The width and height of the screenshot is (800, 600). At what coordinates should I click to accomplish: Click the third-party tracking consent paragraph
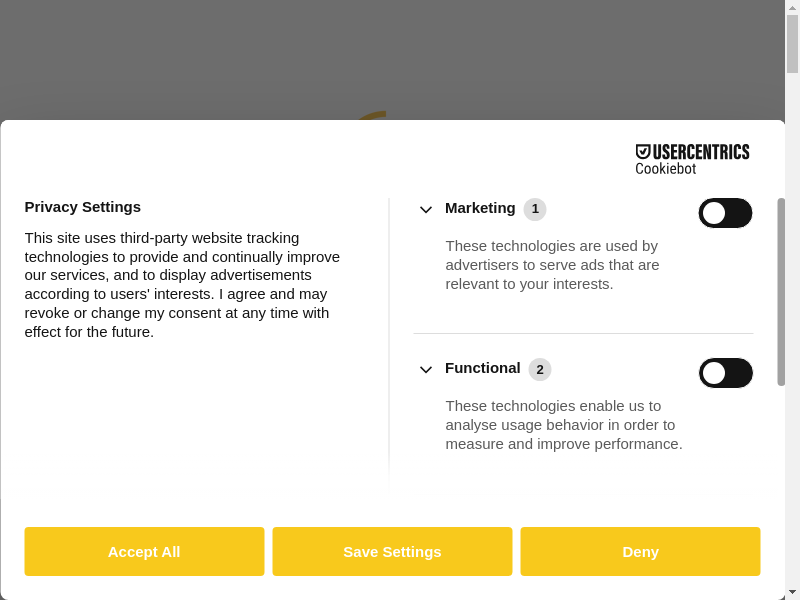pos(183,285)
